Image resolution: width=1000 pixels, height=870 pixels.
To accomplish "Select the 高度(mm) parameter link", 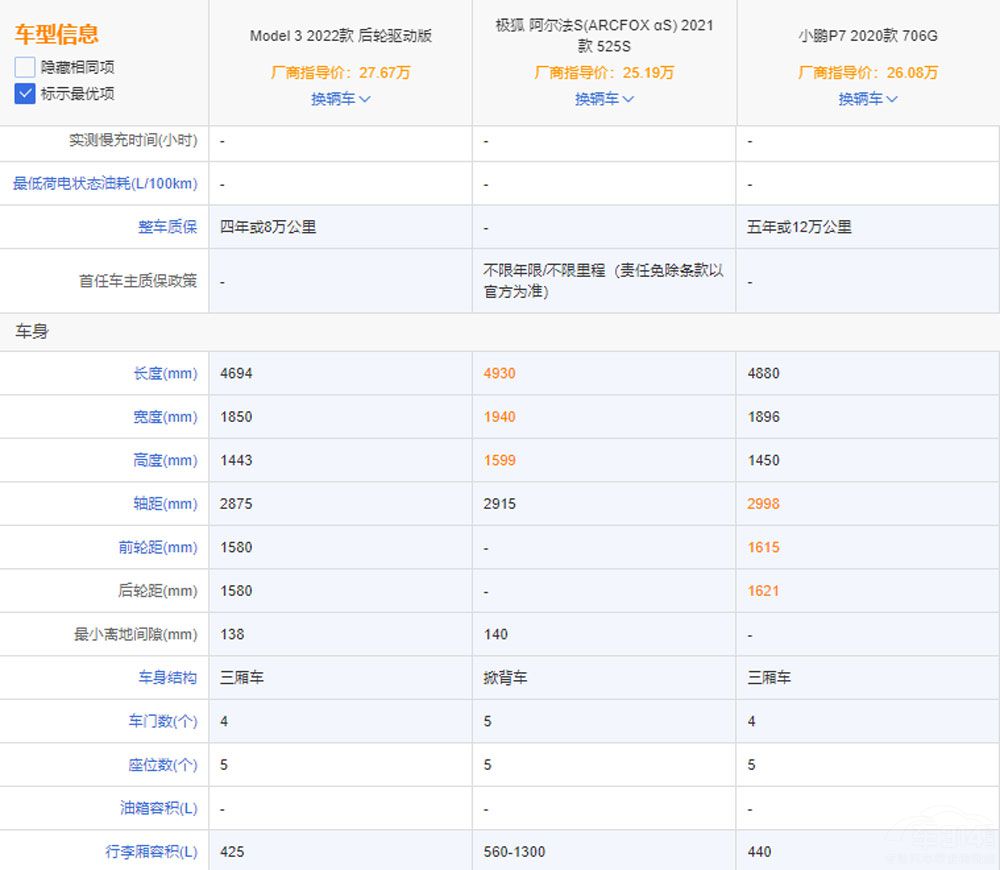I will click(165, 461).
